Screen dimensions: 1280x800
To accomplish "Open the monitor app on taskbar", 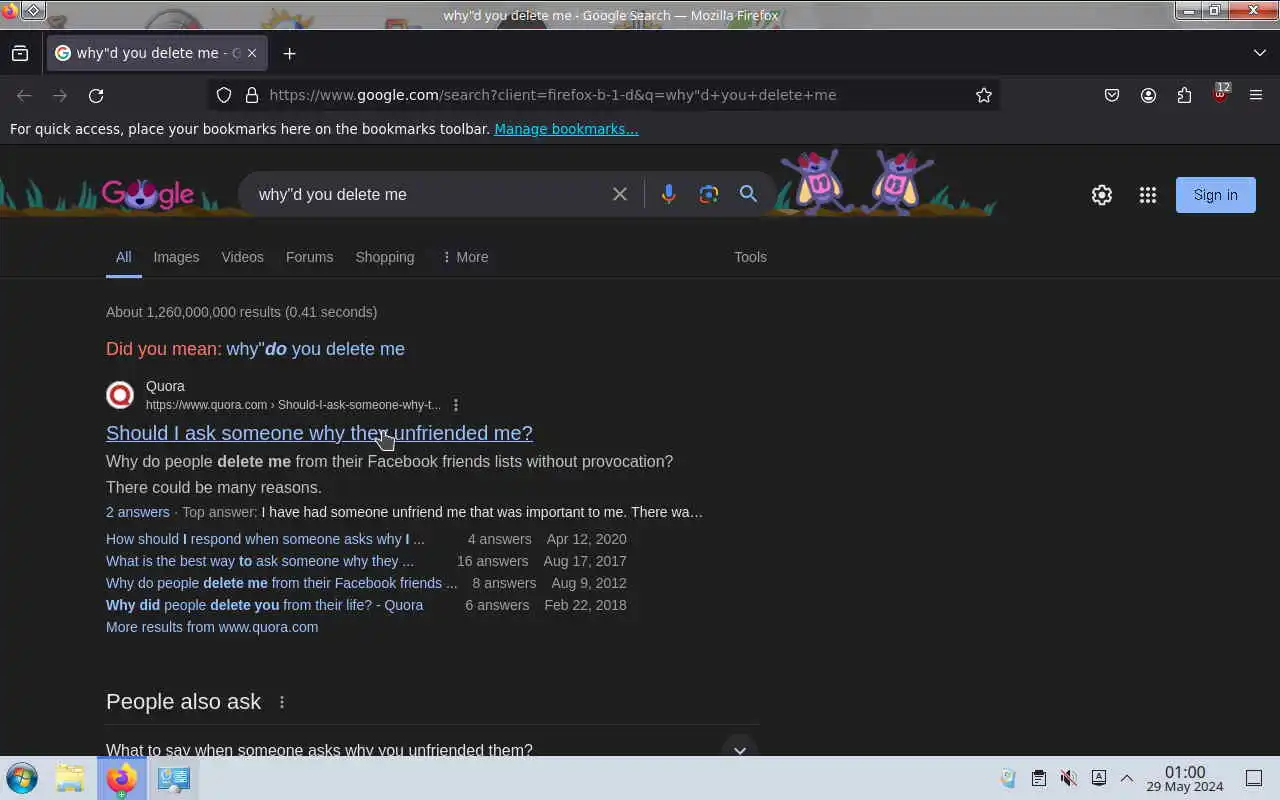I will point(174,778).
